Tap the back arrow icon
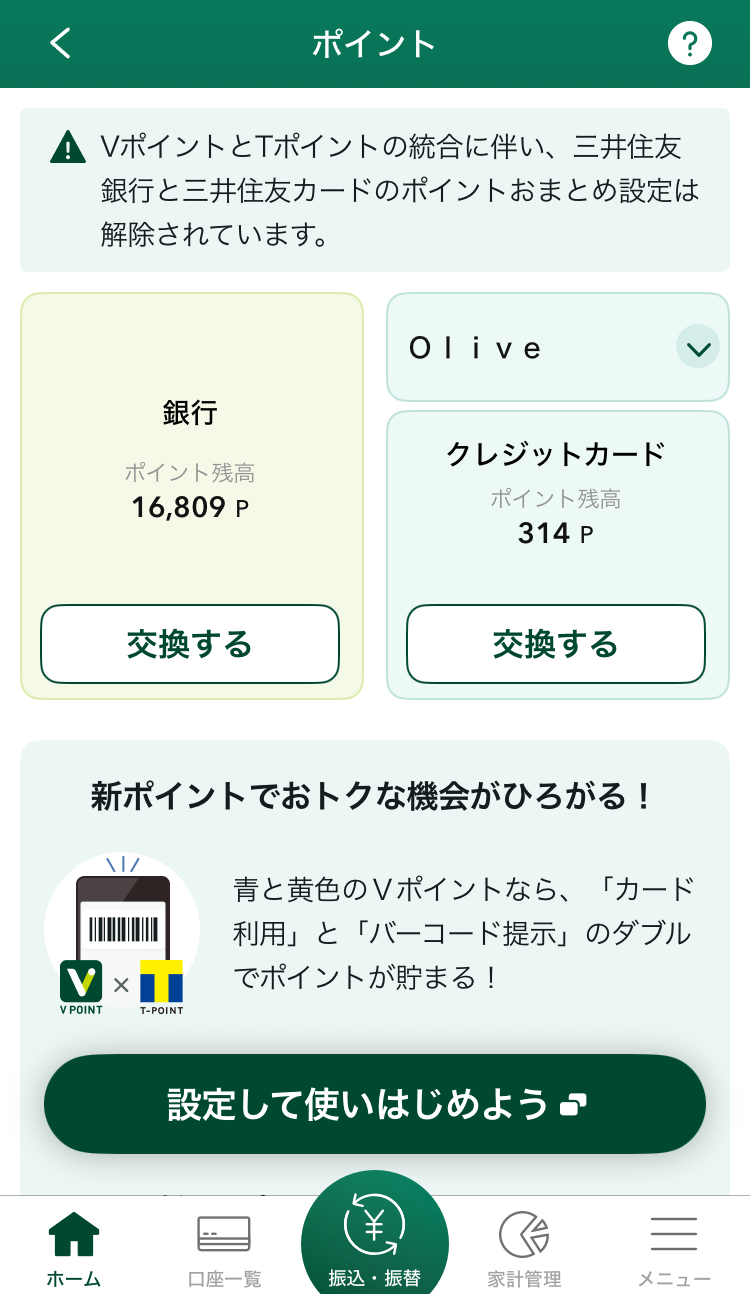 tap(61, 43)
